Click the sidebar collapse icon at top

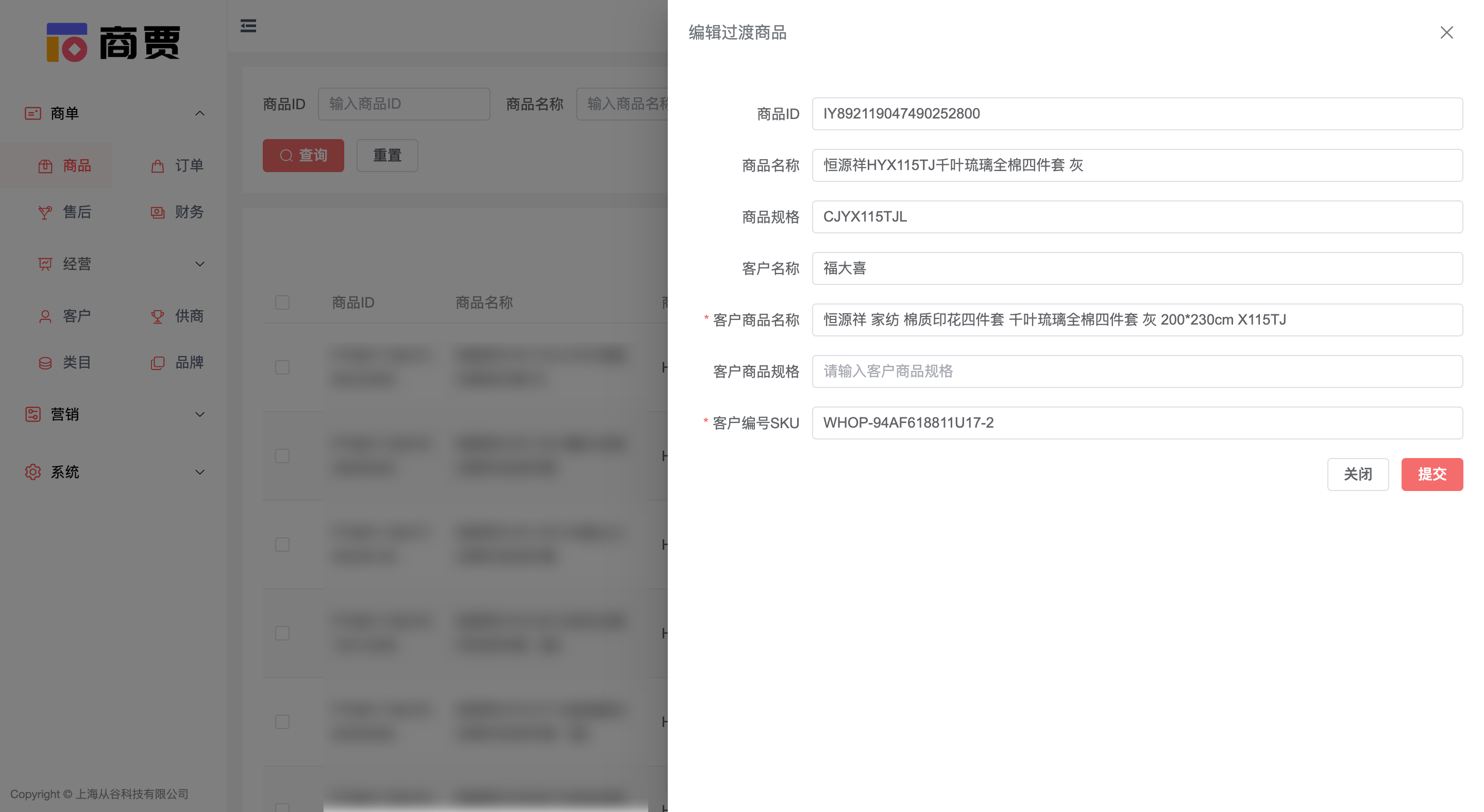[x=248, y=26]
